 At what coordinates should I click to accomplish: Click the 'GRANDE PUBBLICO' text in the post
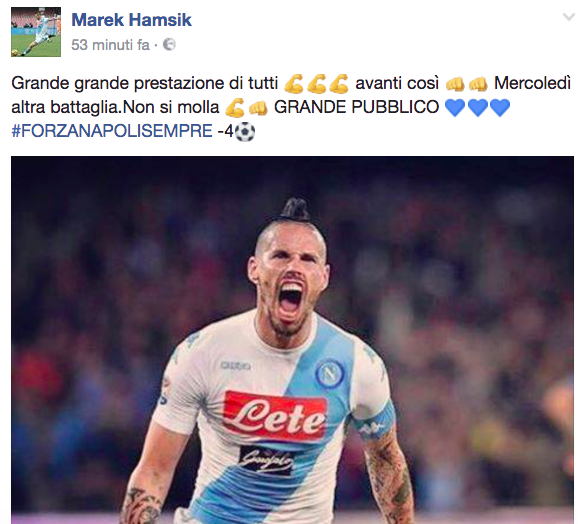point(356,107)
